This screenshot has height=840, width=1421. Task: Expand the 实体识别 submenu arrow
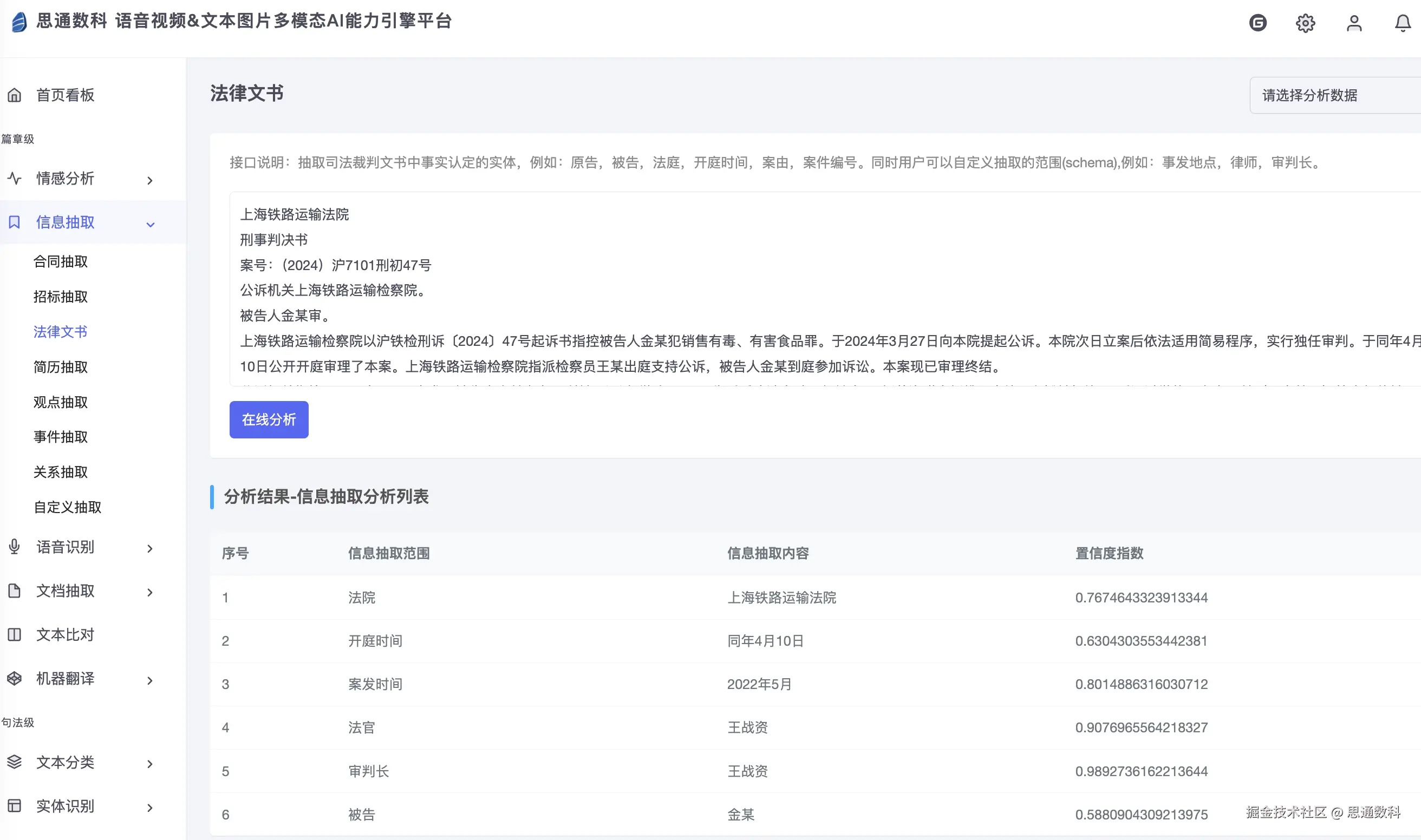click(x=150, y=808)
